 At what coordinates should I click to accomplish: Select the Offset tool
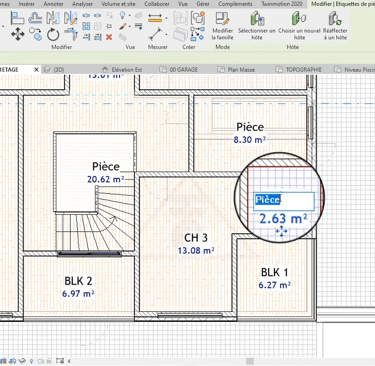click(x=35, y=18)
